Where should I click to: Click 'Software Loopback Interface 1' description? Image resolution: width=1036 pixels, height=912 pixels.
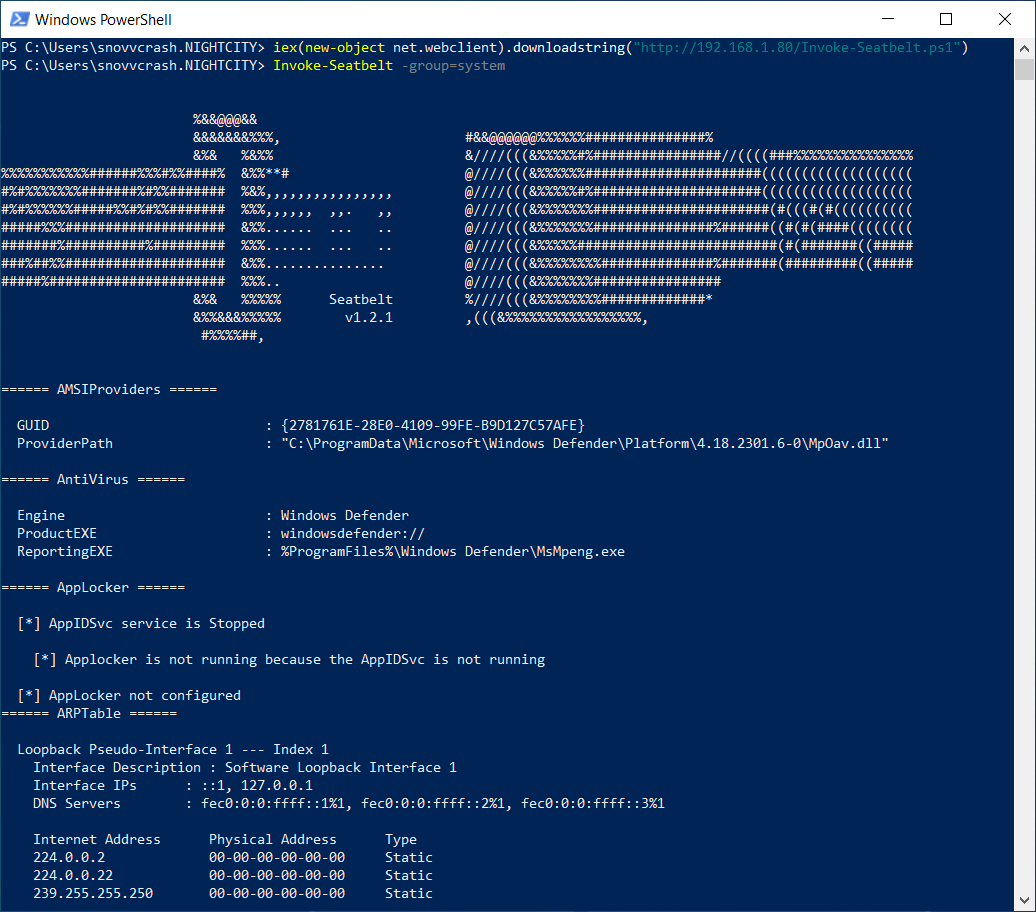point(341,768)
